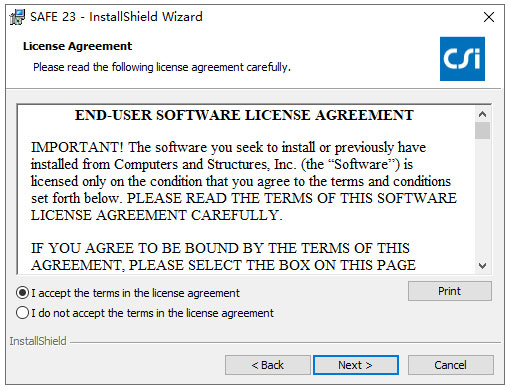Click the license scrollbar down arrow
The width and height of the screenshot is (511, 390).
point(482,266)
